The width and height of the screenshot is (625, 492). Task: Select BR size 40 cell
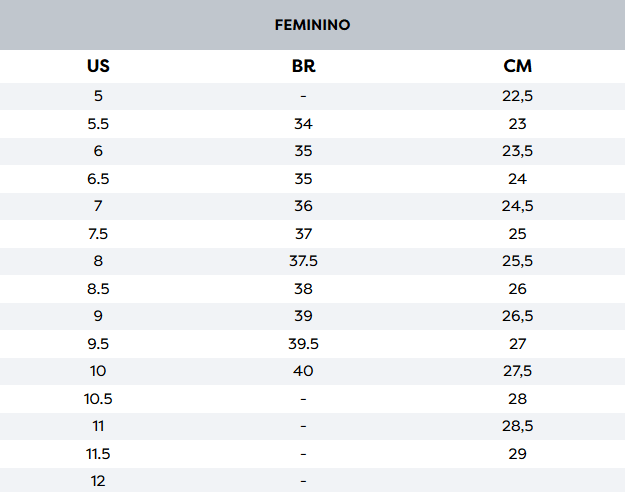pos(303,371)
